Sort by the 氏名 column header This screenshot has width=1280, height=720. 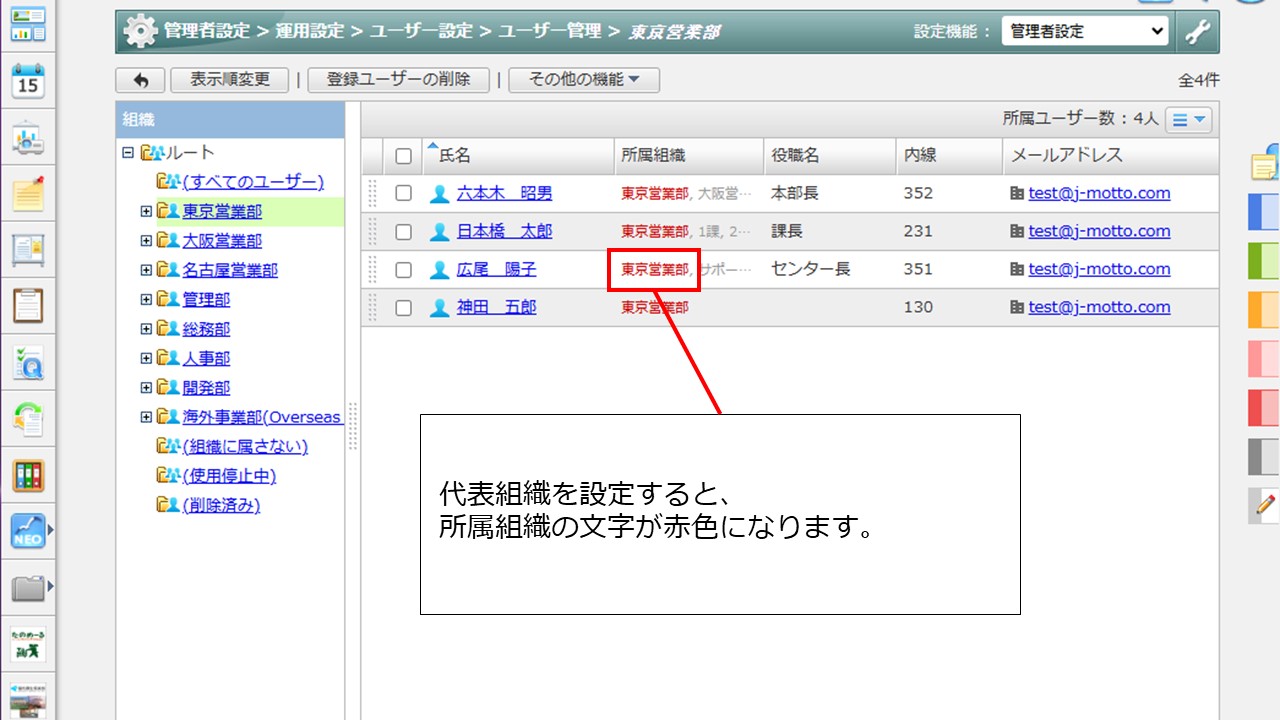tap(455, 156)
